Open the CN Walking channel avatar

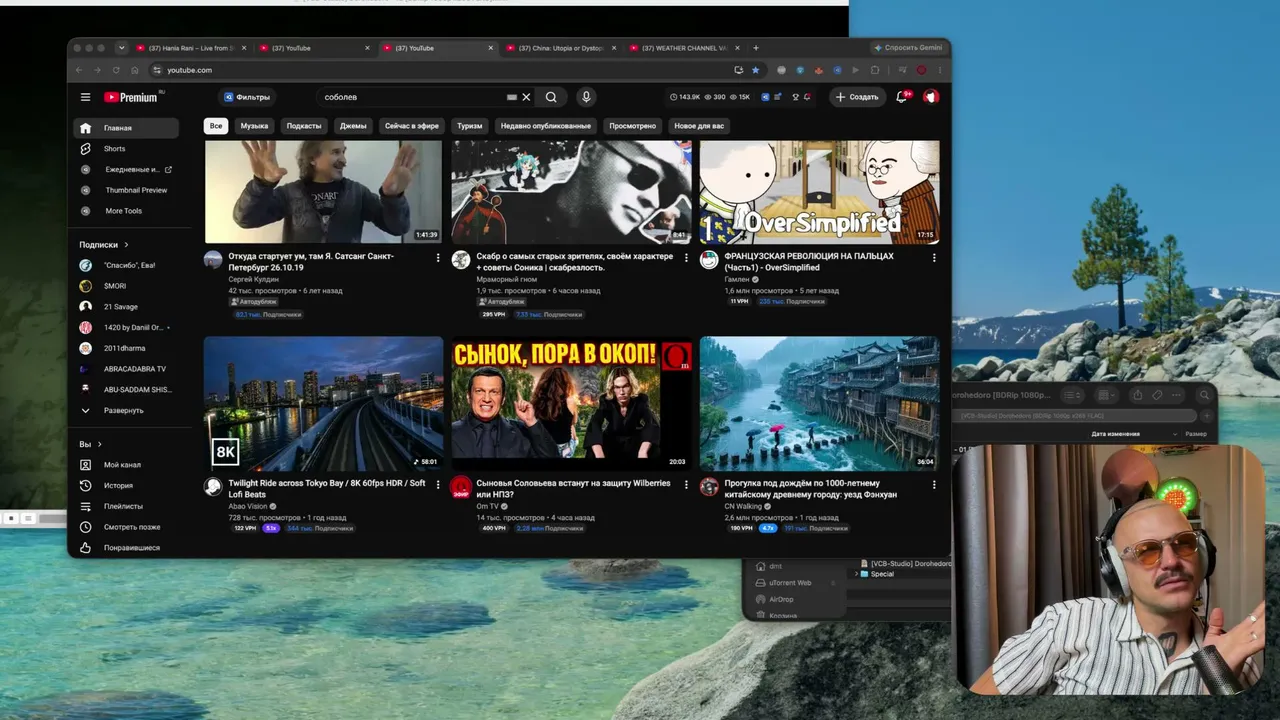pos(709,486)
